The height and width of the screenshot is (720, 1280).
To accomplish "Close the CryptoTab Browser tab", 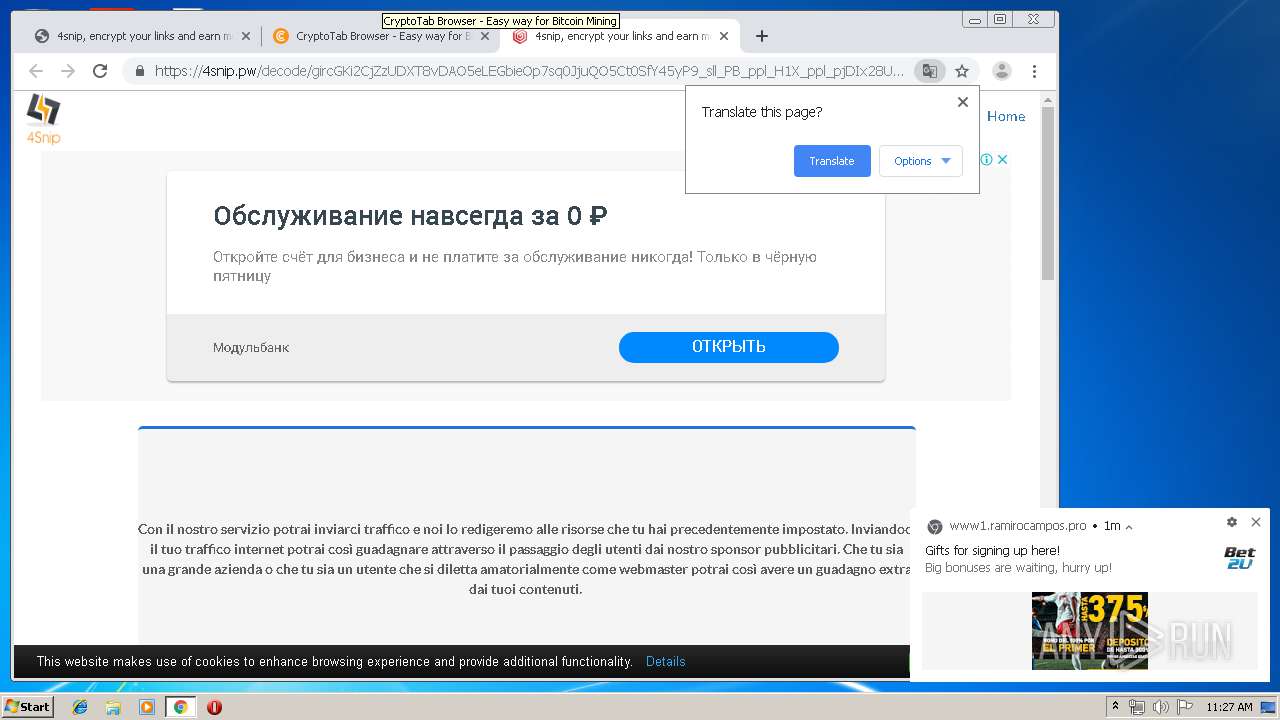I will point(485,36).
